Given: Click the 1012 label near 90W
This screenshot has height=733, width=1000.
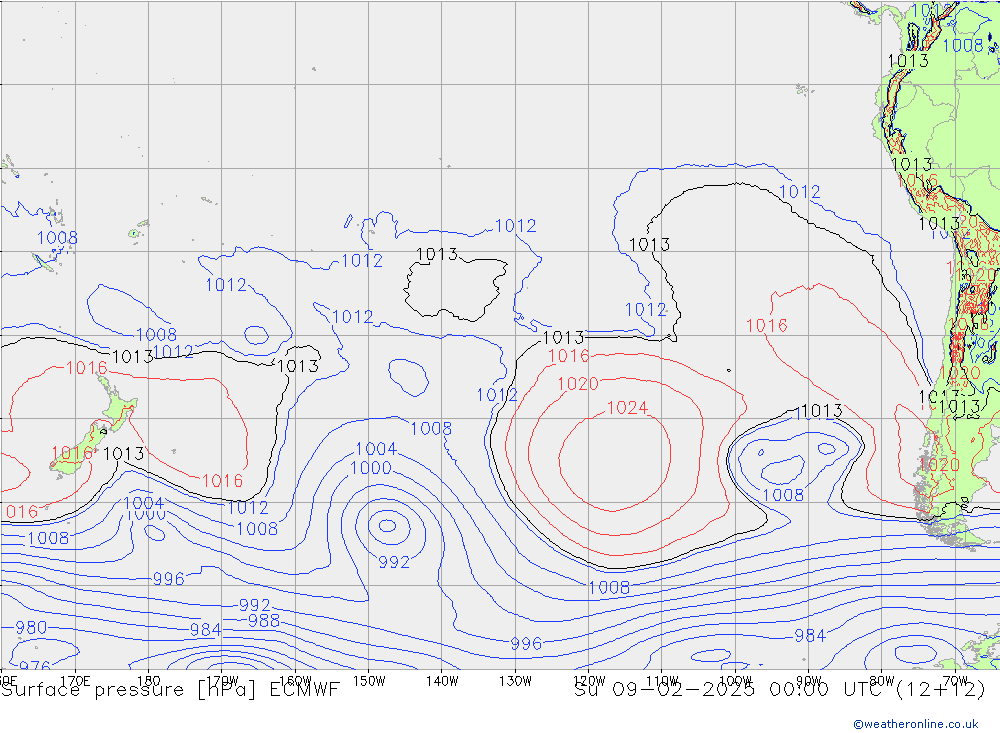Looking at the screenshot, I should 800,191.
